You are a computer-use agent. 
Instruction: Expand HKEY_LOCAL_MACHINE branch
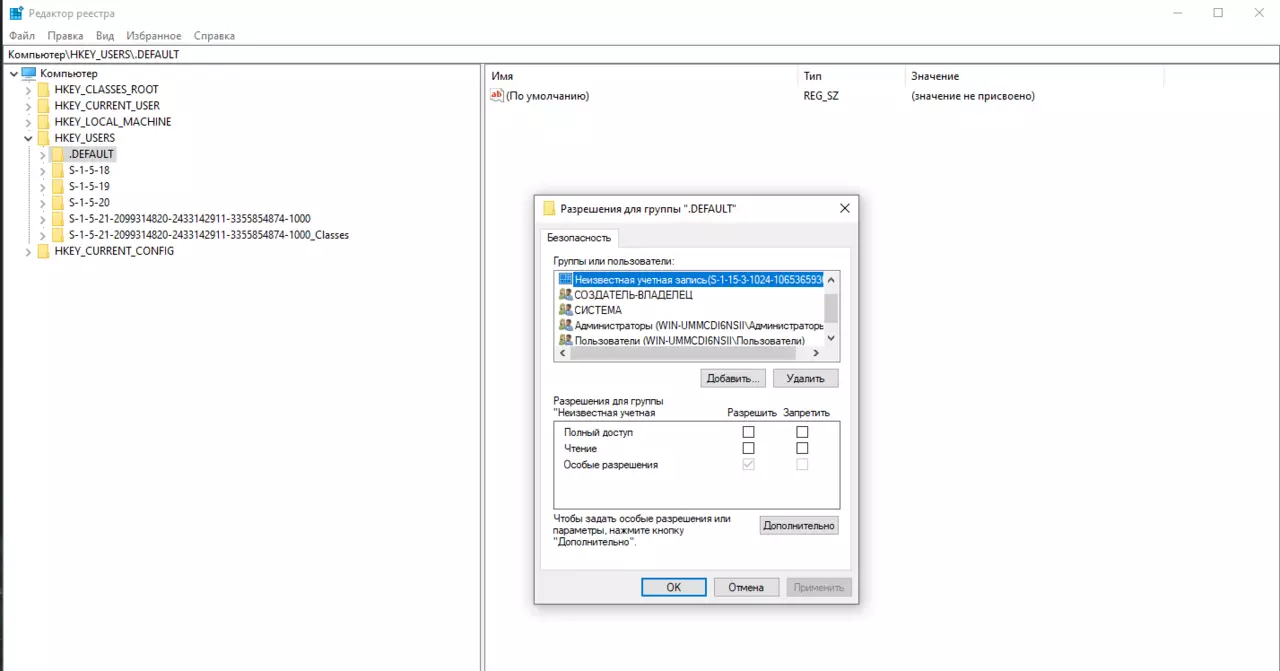pyautogui.click(x=28, y=122)
